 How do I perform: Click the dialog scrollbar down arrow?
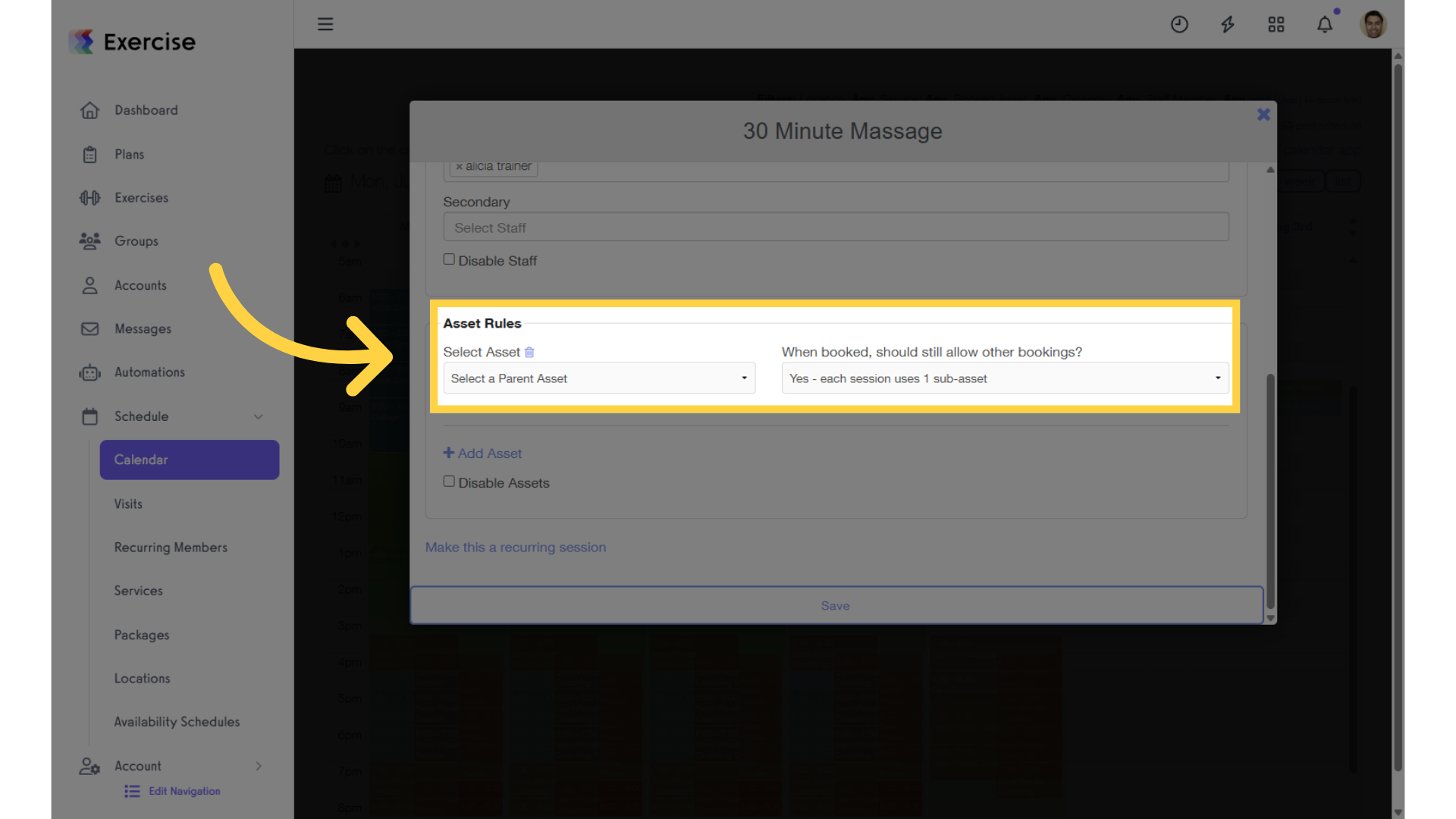click(x=1270, y=618)
